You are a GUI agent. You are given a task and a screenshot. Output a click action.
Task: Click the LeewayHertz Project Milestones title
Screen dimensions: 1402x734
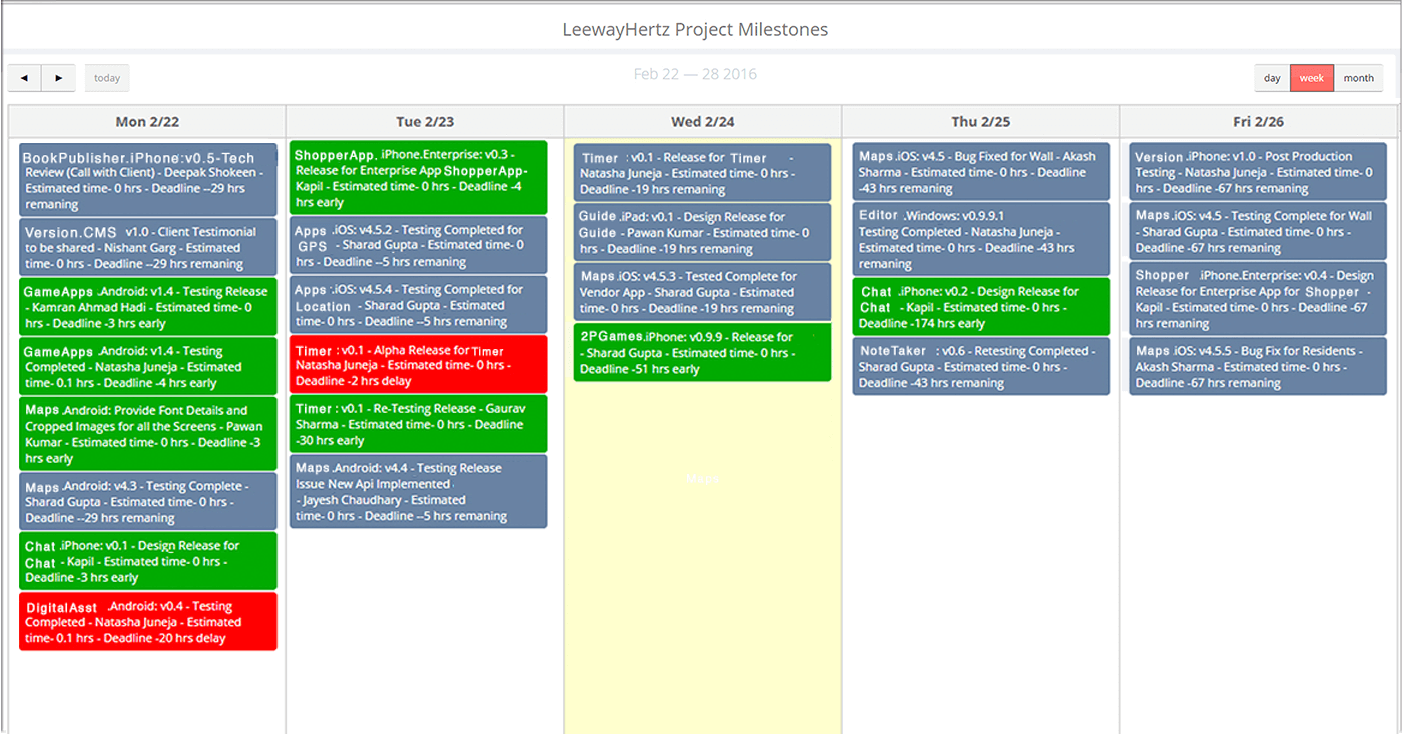tap(695, 29)
